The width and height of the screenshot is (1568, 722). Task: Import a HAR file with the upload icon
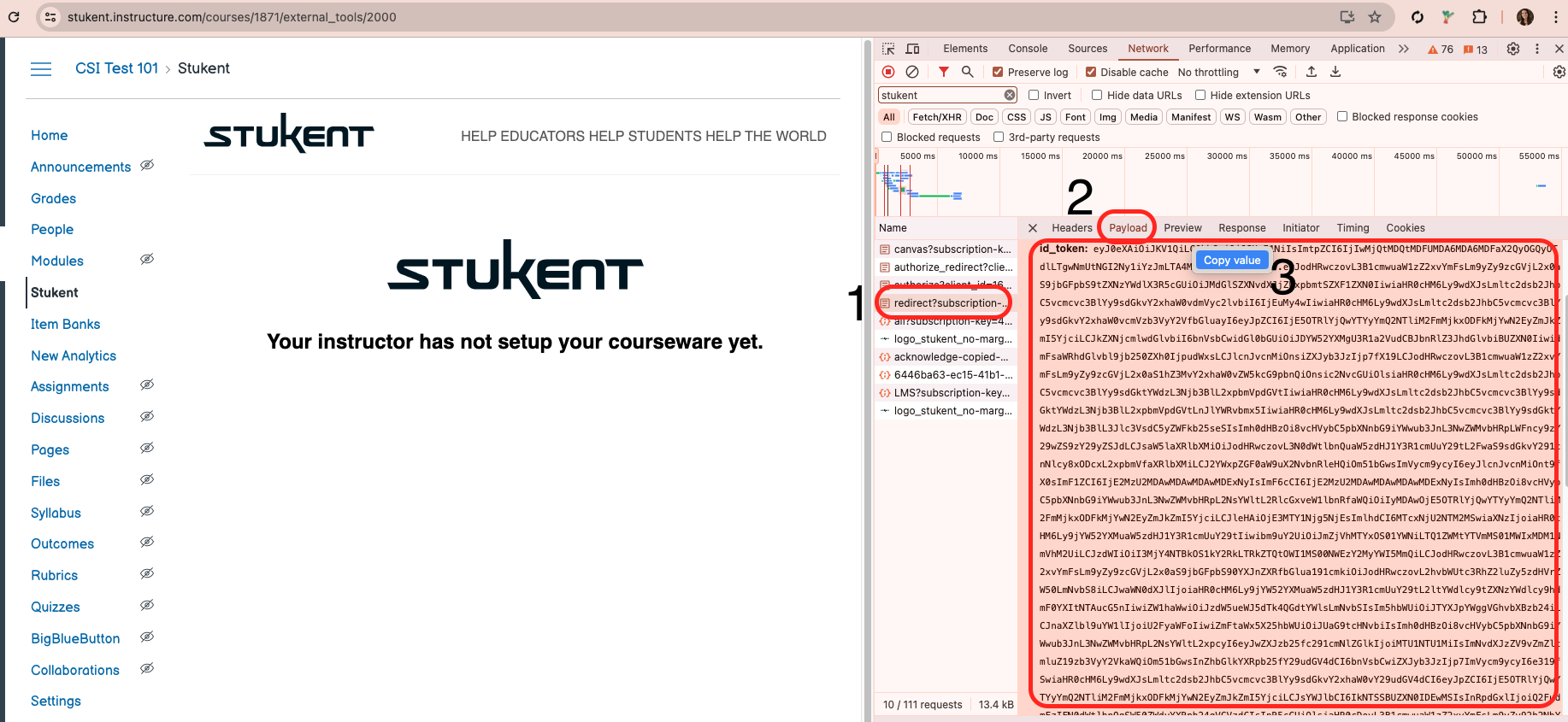(1312, 72)
